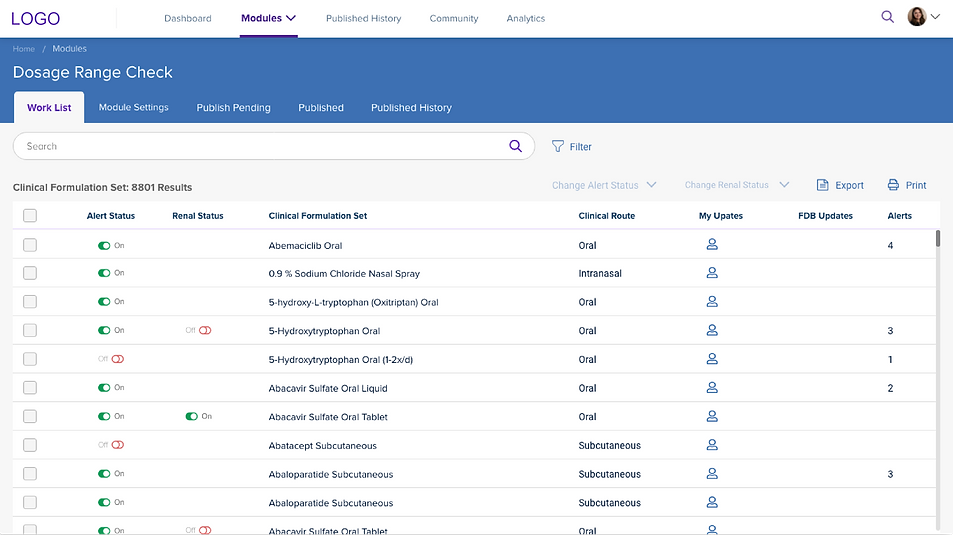Go to Dashboard in top navigation
This screenshot has width=953, height=535.
(188, 18)
